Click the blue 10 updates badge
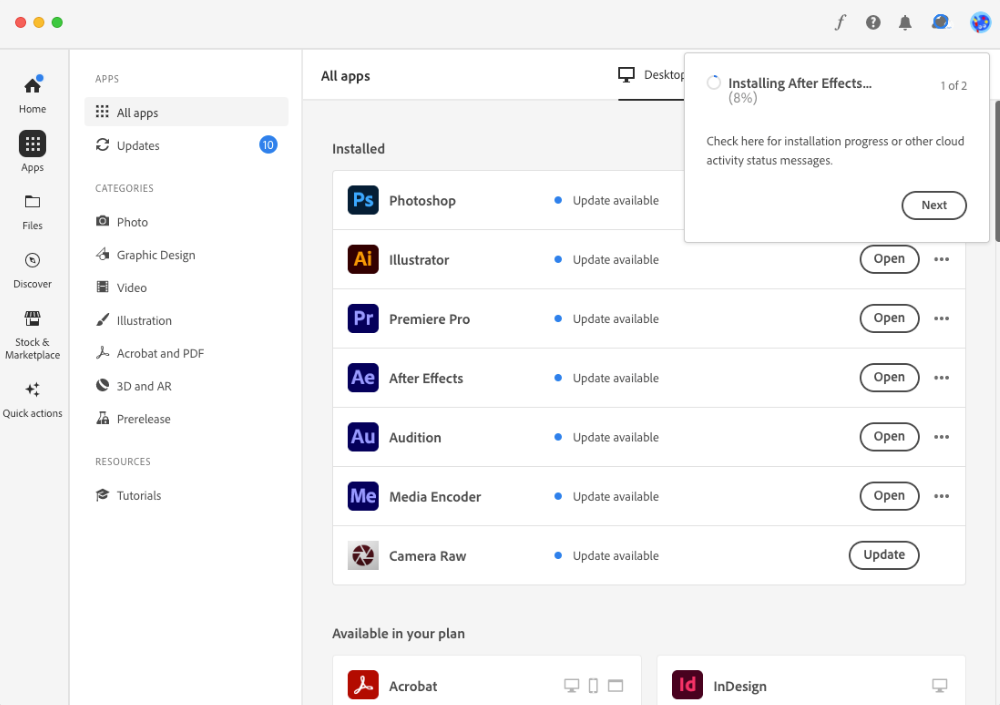Screen dimensions: 1000x705 (268, 145)
